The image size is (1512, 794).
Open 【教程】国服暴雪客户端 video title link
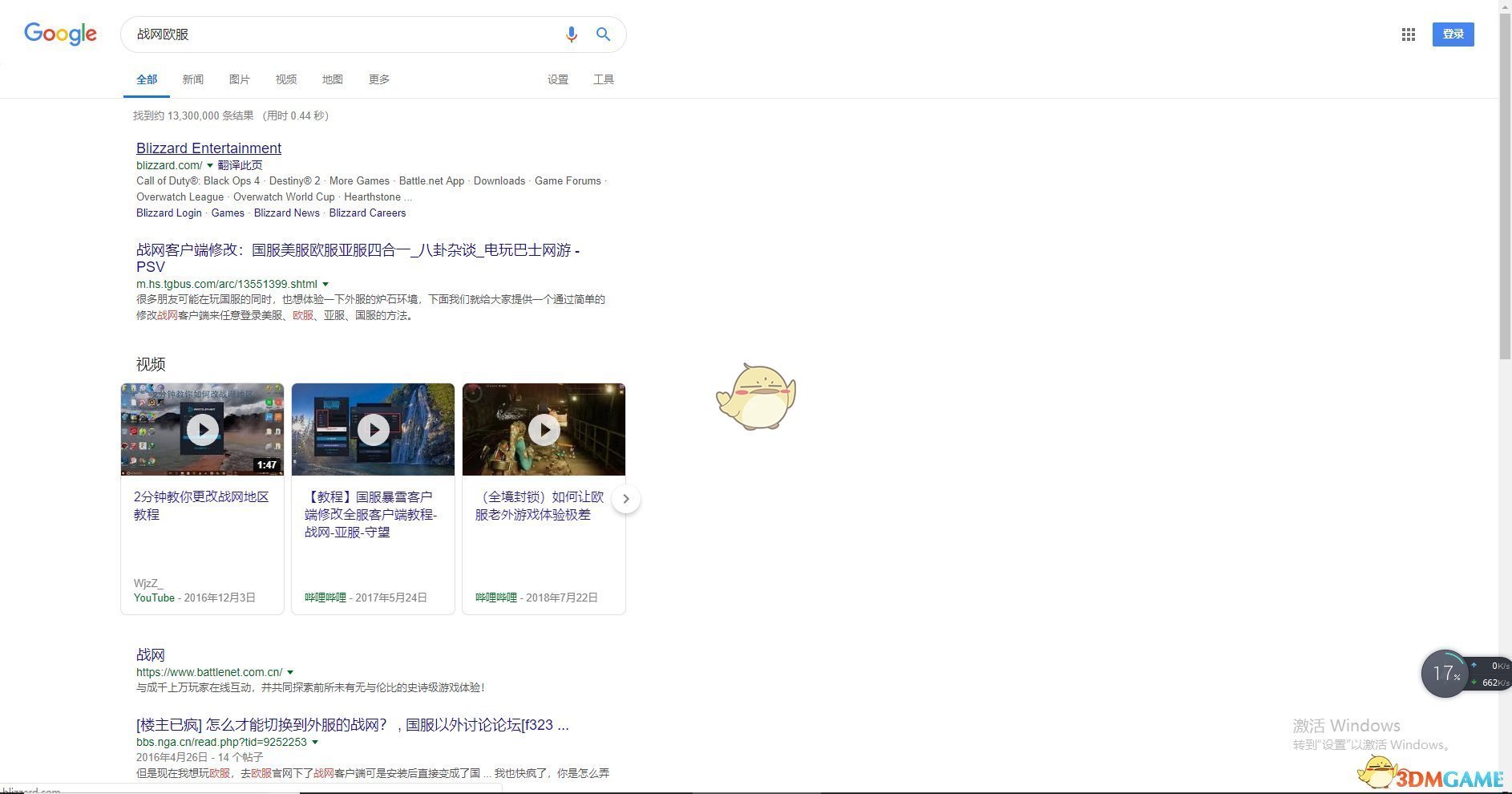[370, 514]
